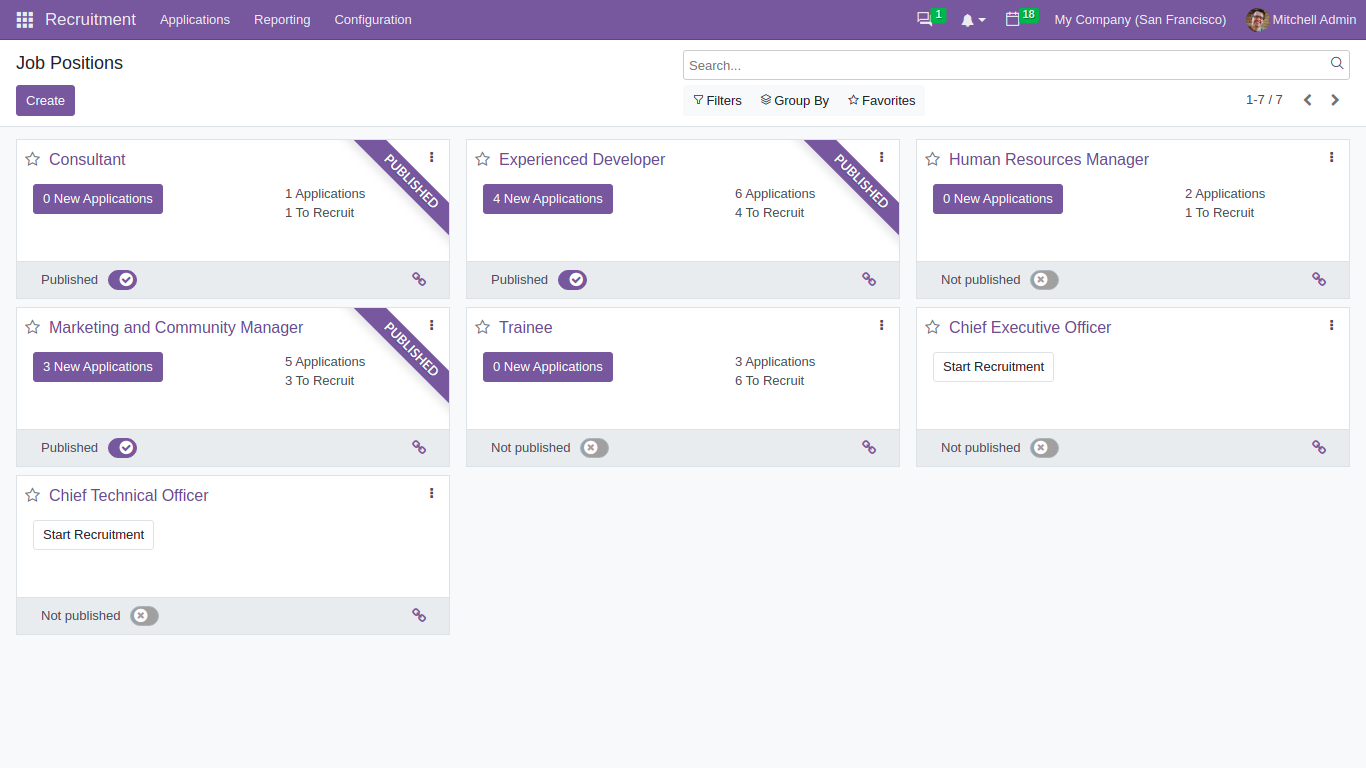Open the Favorites dropdown

coord(881,100)
